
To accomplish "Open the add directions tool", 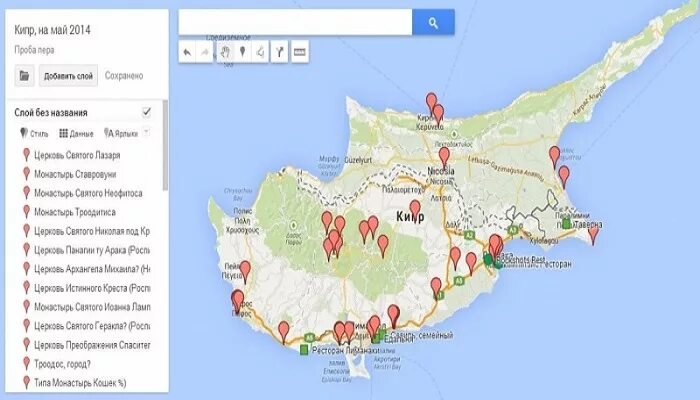I will 279,52.
